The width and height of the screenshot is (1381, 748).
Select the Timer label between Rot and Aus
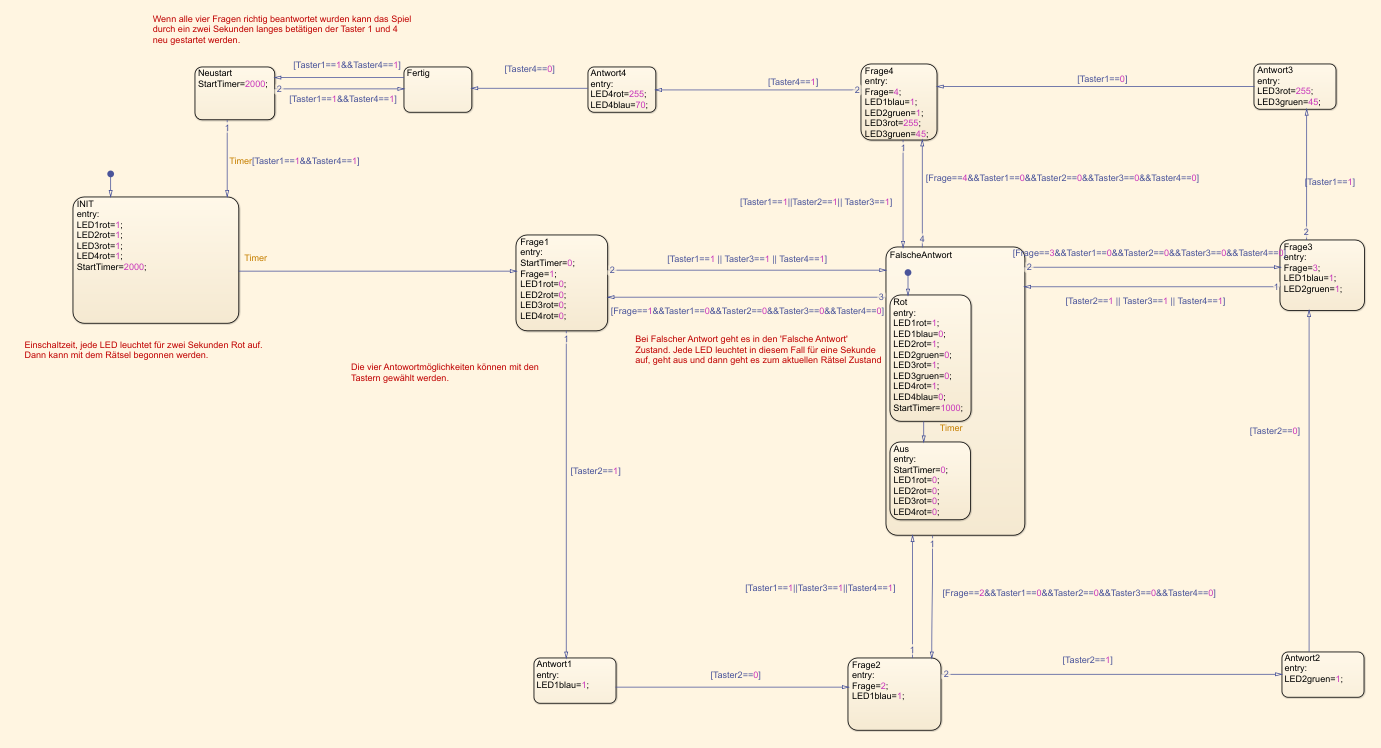coord(950,428)
